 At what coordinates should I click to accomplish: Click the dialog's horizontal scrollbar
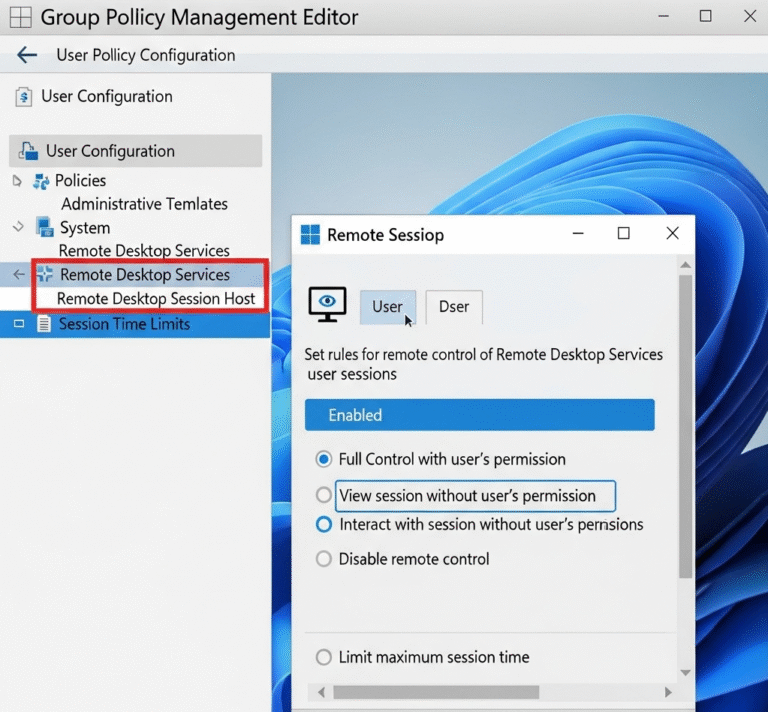(436, 692)
